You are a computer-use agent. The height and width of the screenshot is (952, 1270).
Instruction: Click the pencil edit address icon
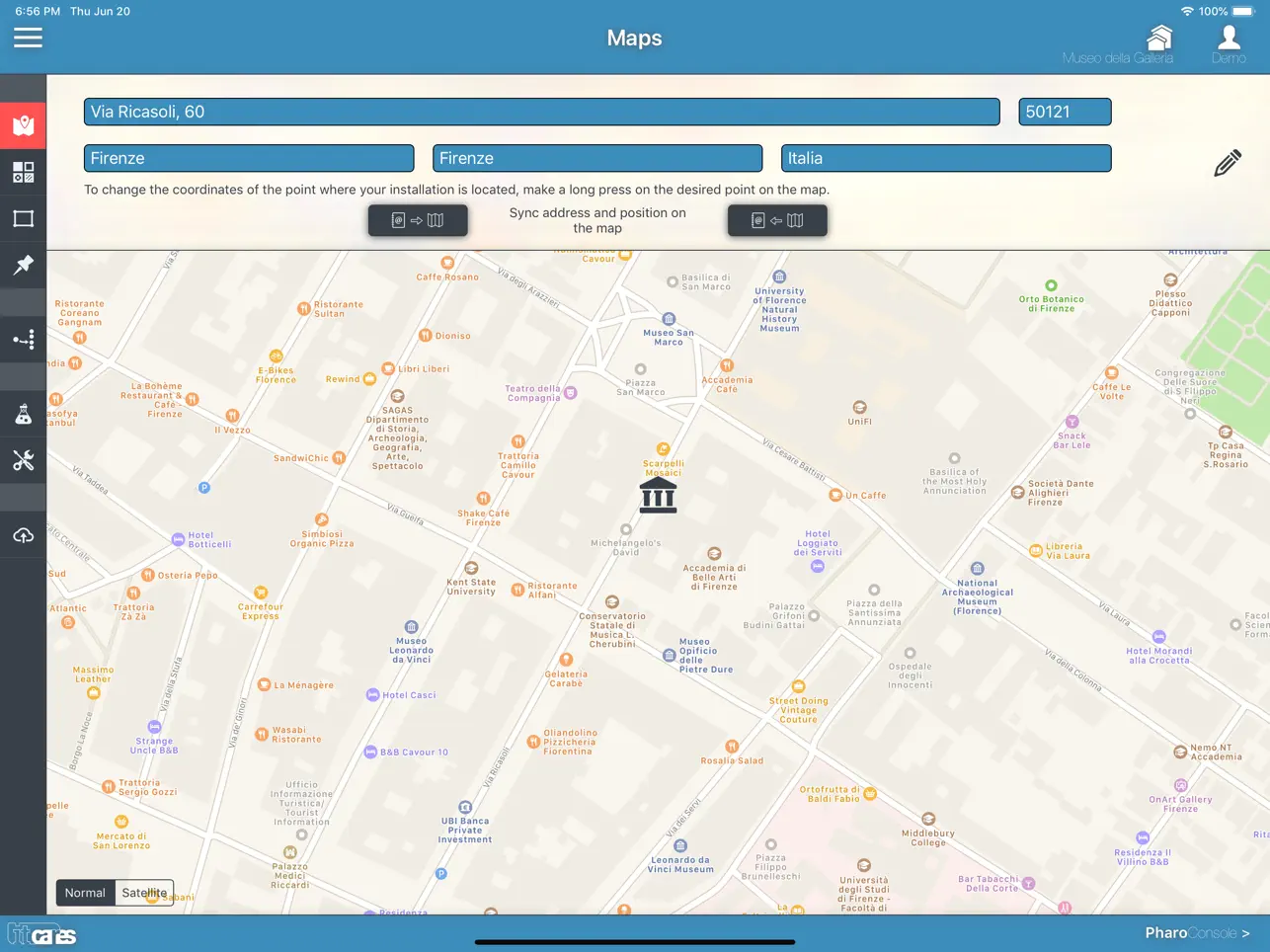tap(1228, 163)
